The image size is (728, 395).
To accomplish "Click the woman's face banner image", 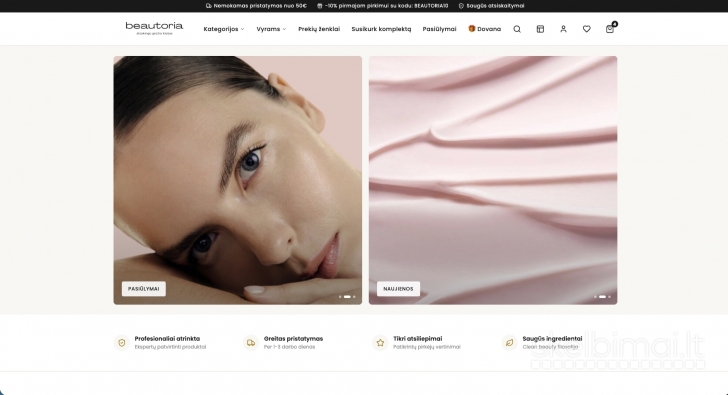I will point(238,180).
